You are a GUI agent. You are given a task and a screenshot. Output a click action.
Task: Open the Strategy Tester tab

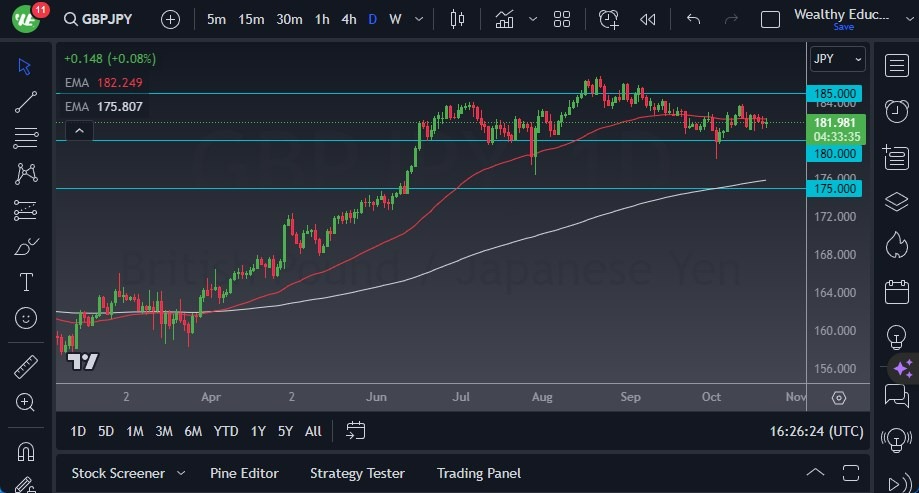pos(357,473)
